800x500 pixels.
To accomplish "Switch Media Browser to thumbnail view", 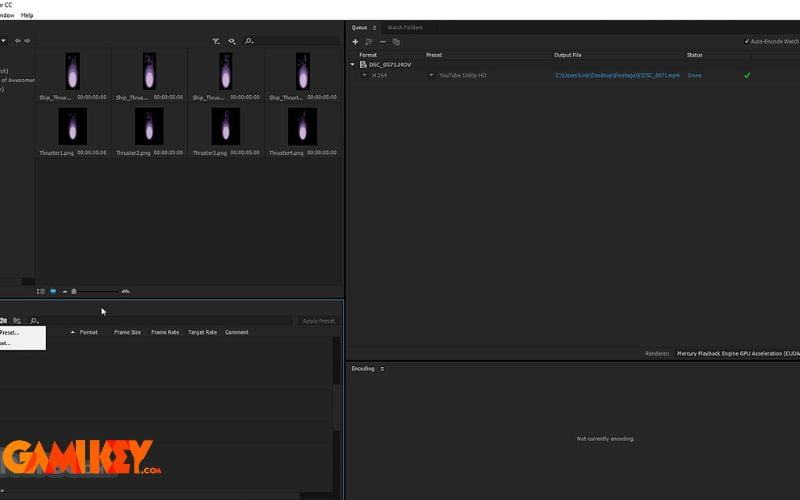I will [53, 291].
